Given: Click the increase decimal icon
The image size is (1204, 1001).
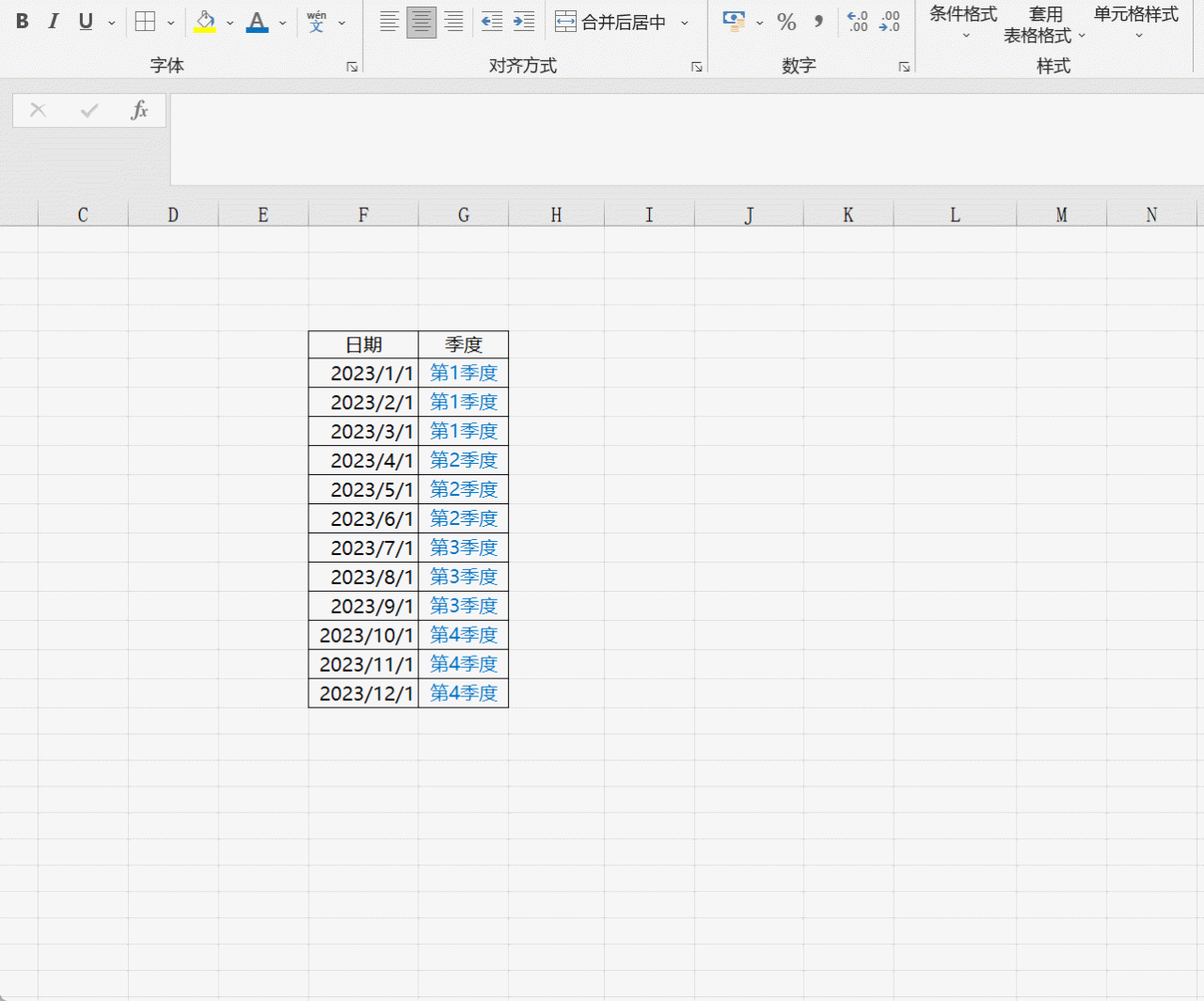Looking at the screenshot, I should [x=858, y=22].
